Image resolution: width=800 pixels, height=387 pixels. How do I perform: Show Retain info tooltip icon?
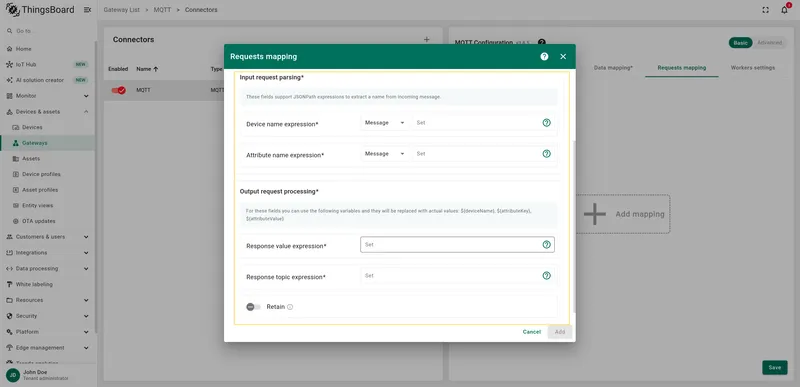point(290,307)
